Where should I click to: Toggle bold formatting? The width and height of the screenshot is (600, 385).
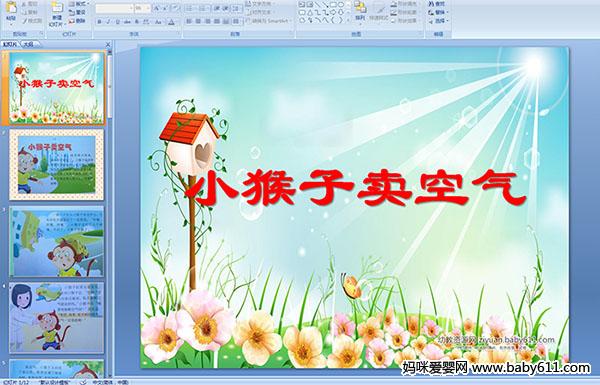click(x=99, y=22)
